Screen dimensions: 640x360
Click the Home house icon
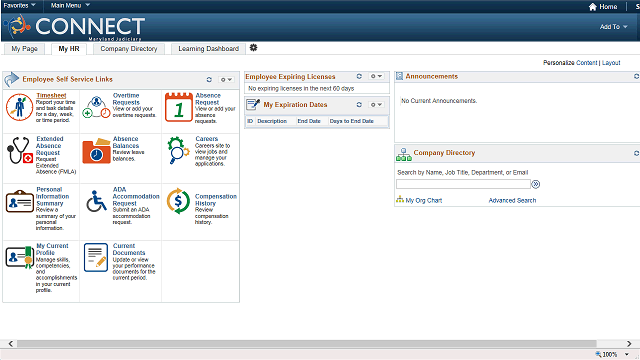click(593, 7)
